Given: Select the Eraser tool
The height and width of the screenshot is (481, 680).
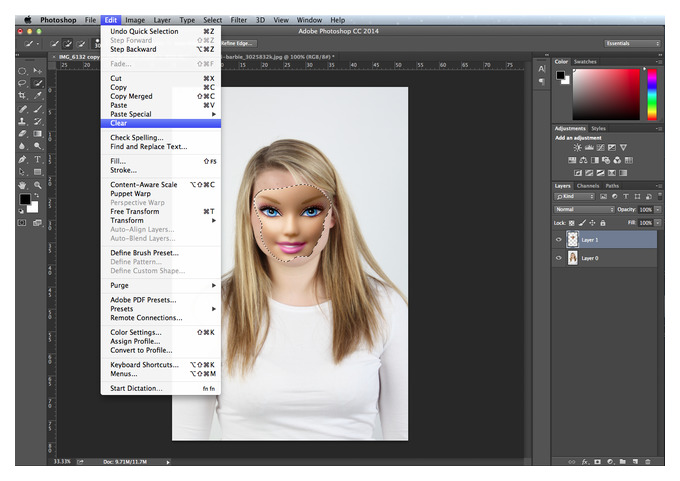Looking at the screenshot, I should tap(22, 134).
